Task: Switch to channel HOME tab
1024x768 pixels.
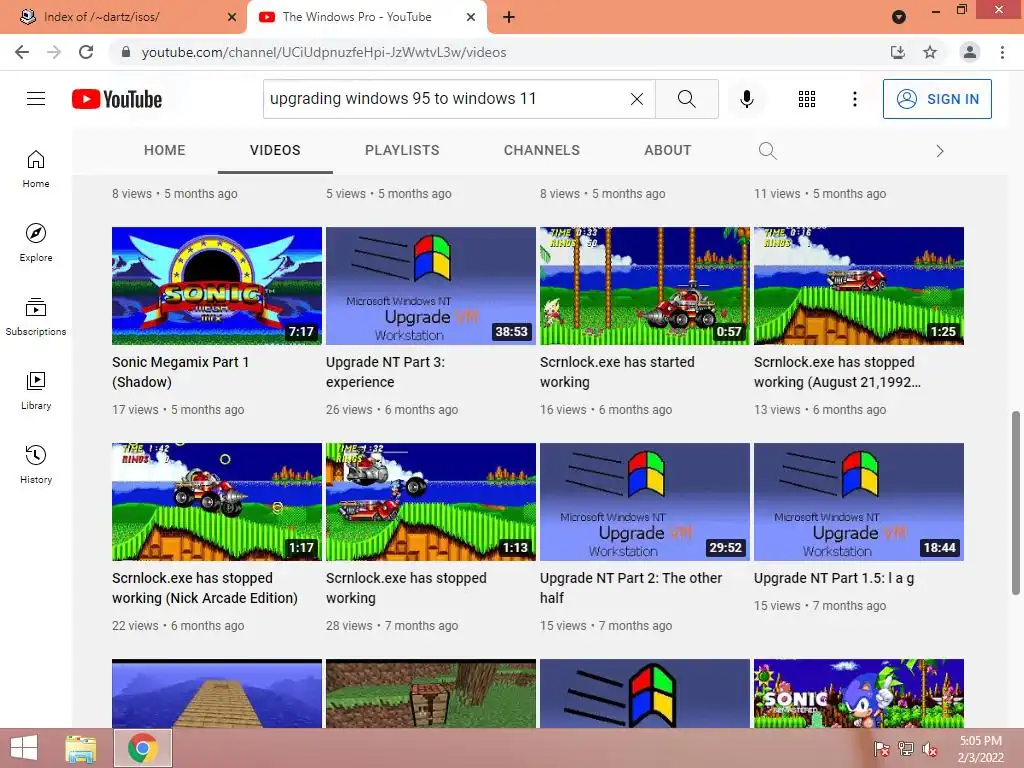Action: tap(165, 150)
